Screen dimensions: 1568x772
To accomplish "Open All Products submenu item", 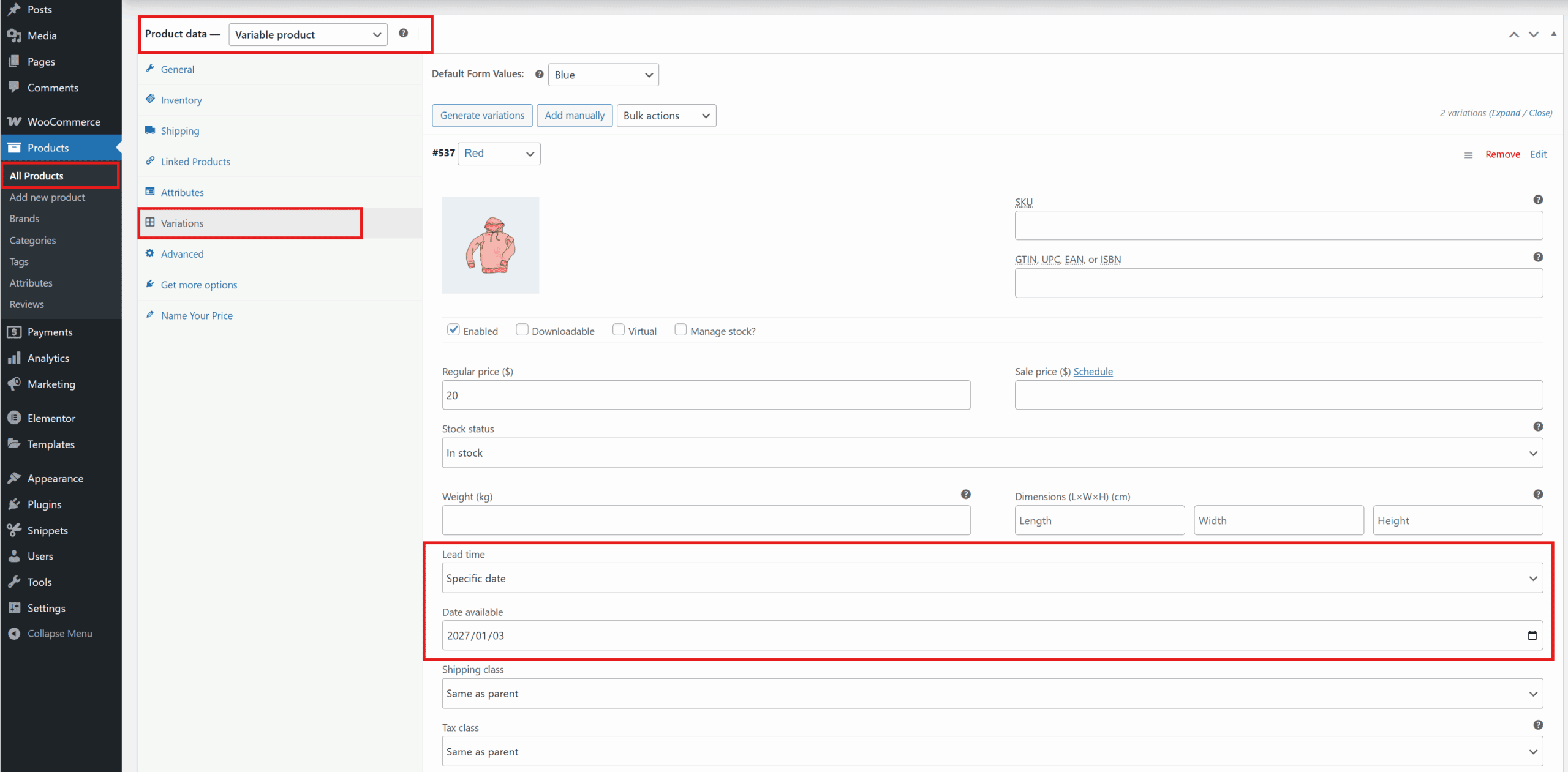I will 61,176.
